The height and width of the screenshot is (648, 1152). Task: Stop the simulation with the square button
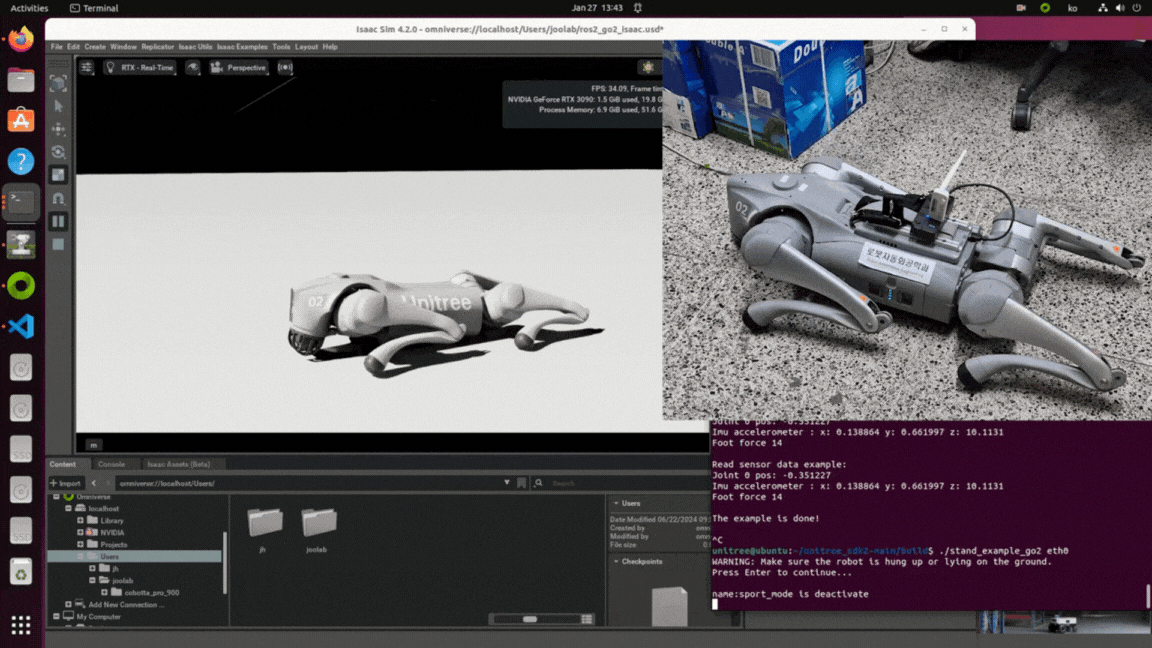[x=59, y=244]
